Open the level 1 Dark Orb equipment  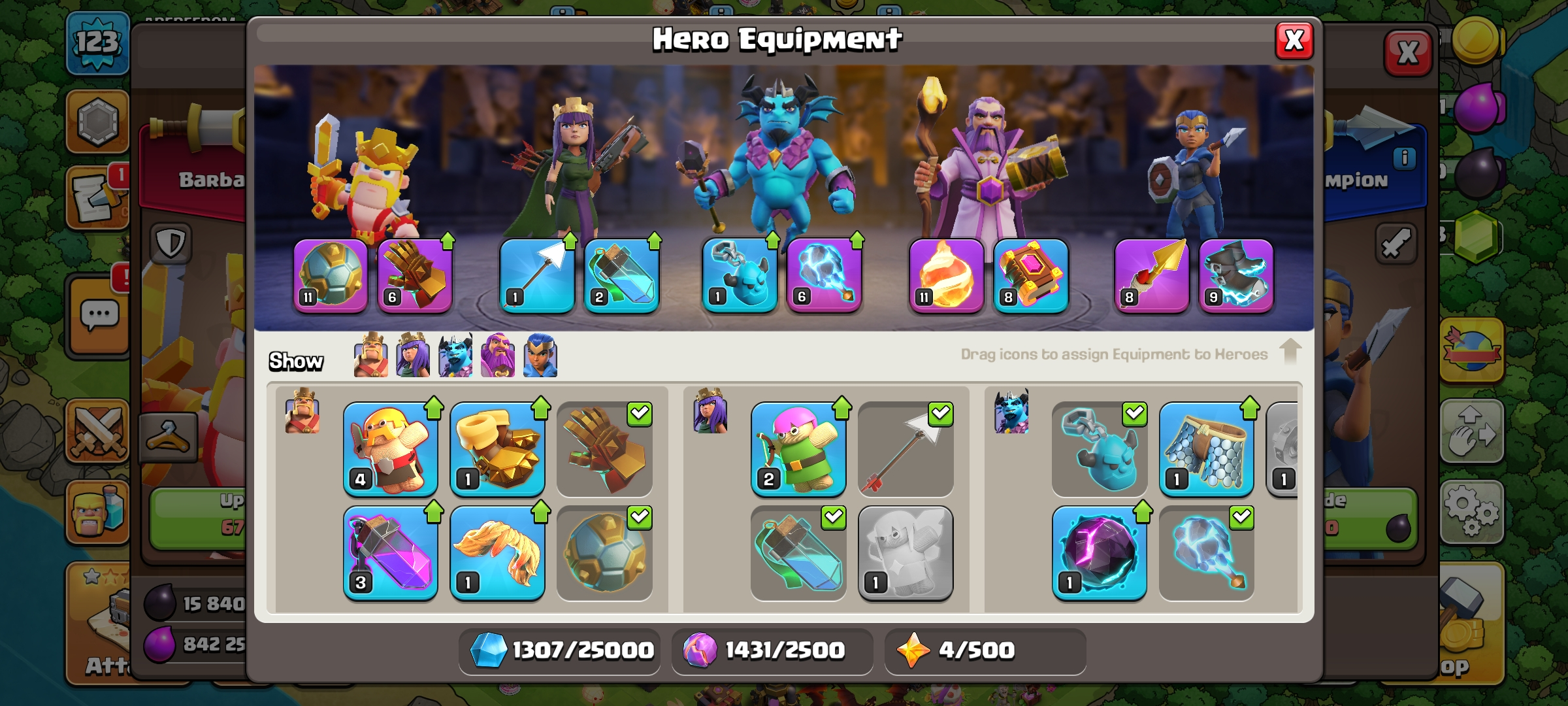(x=1100, y=553)
